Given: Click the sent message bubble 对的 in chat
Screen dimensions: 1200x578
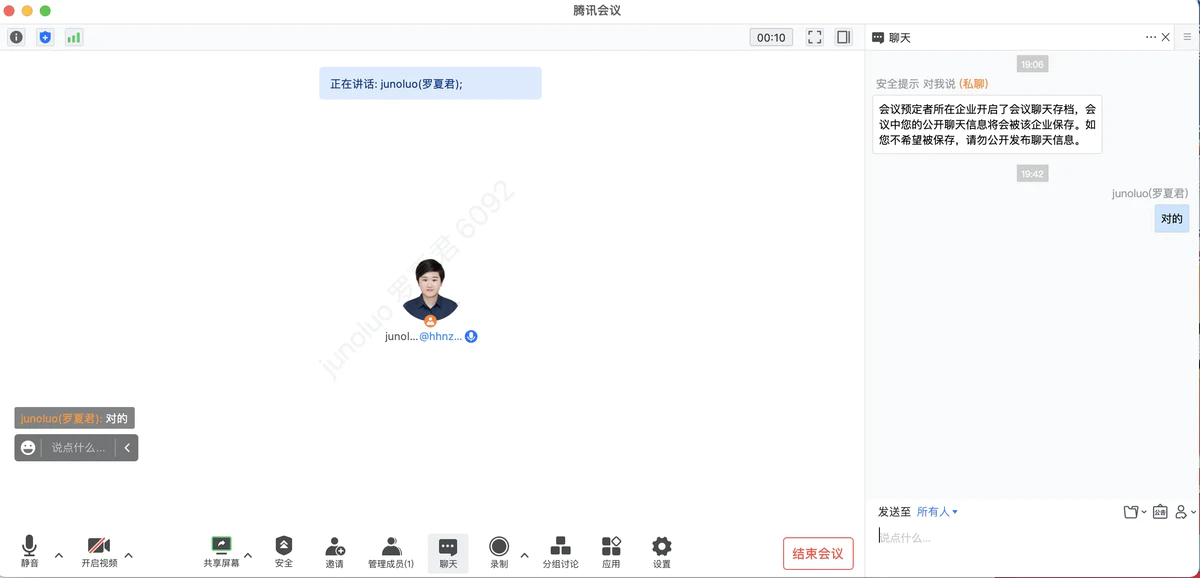Looking at the screenshot, I should click(x=1172, y=219).
